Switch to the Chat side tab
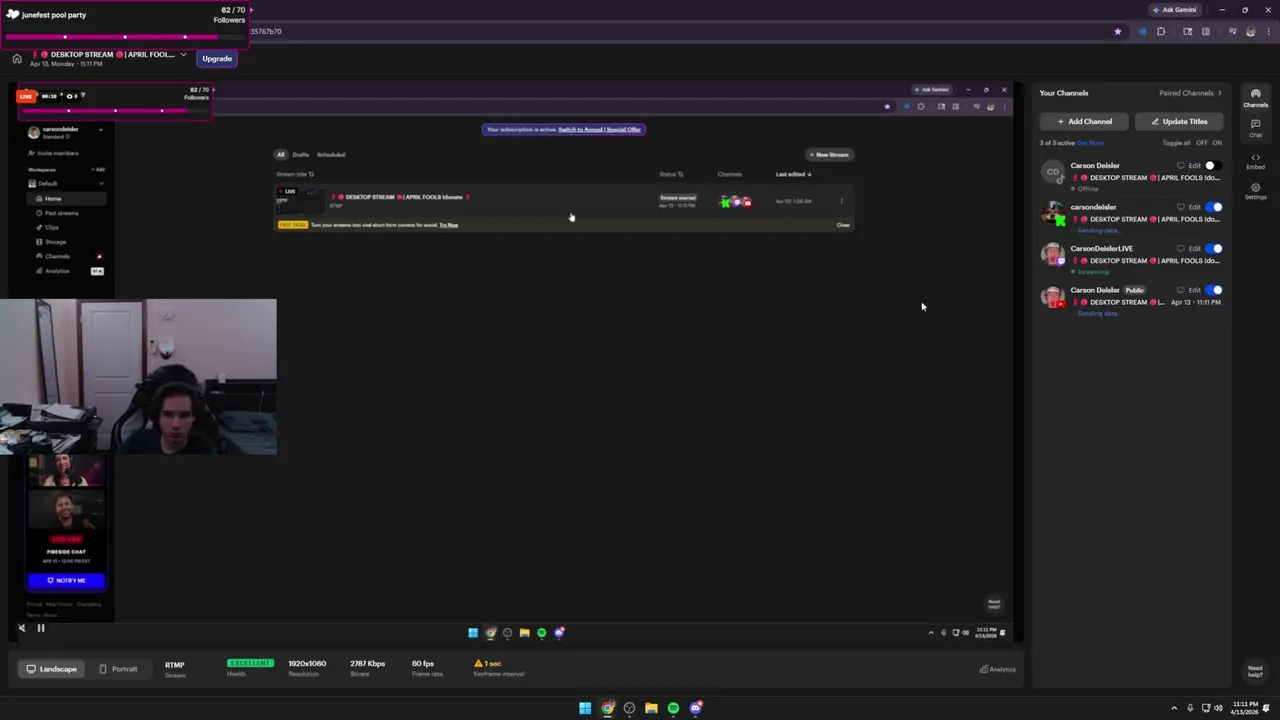The image size is (1280, 720). (x=1255, y=128)
